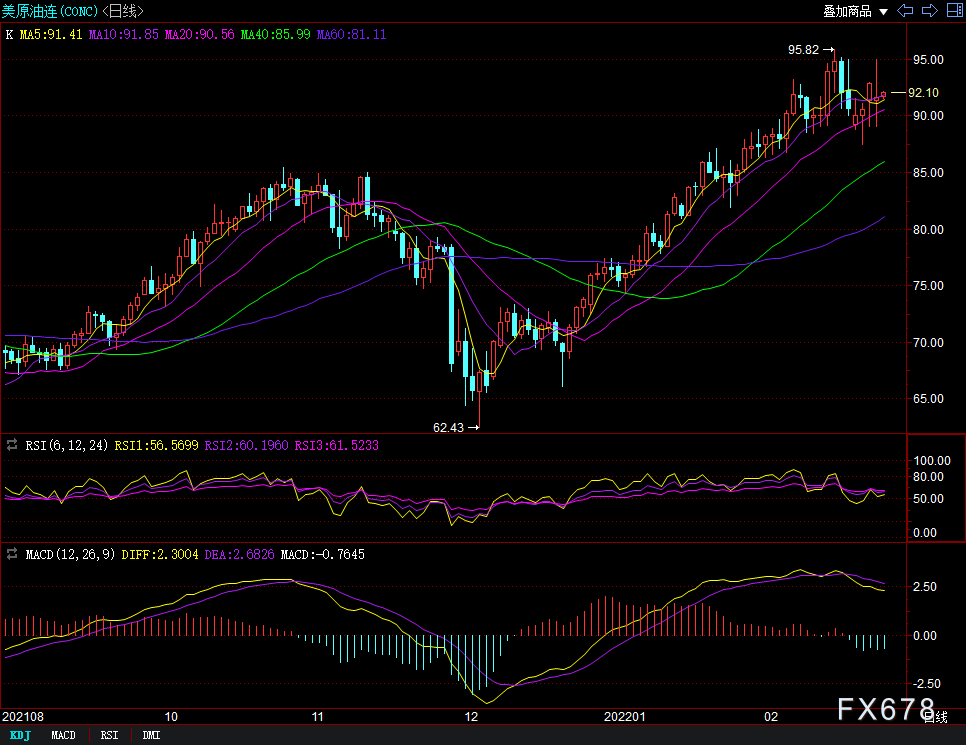This screenshot has height=745, width=966.
Task: Click the DIFF:2.3004 value
Action: pyautogui.click(x=160, y=554)
